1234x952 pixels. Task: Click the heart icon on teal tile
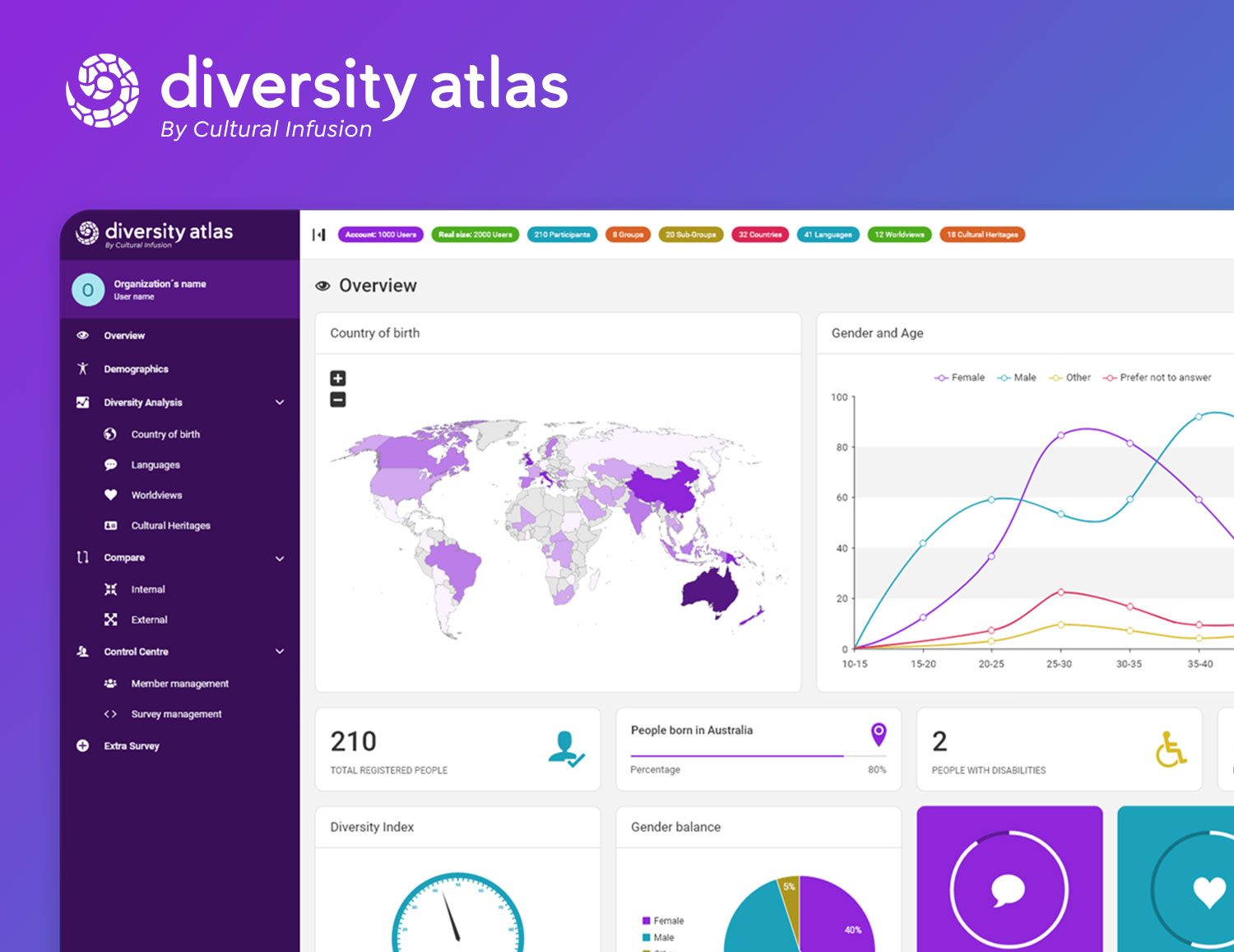click(x=1210, y=891)
